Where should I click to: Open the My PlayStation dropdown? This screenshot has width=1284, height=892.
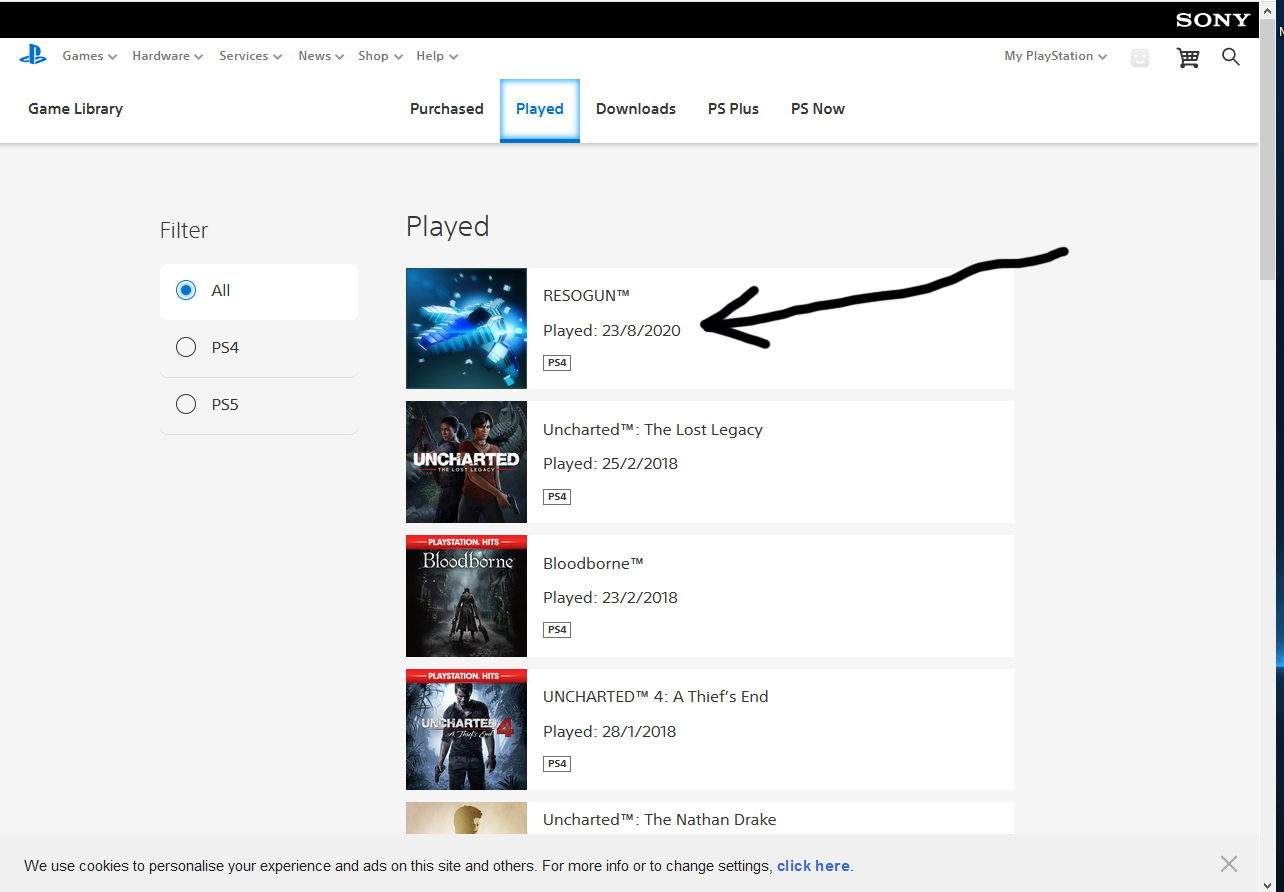1056,56
